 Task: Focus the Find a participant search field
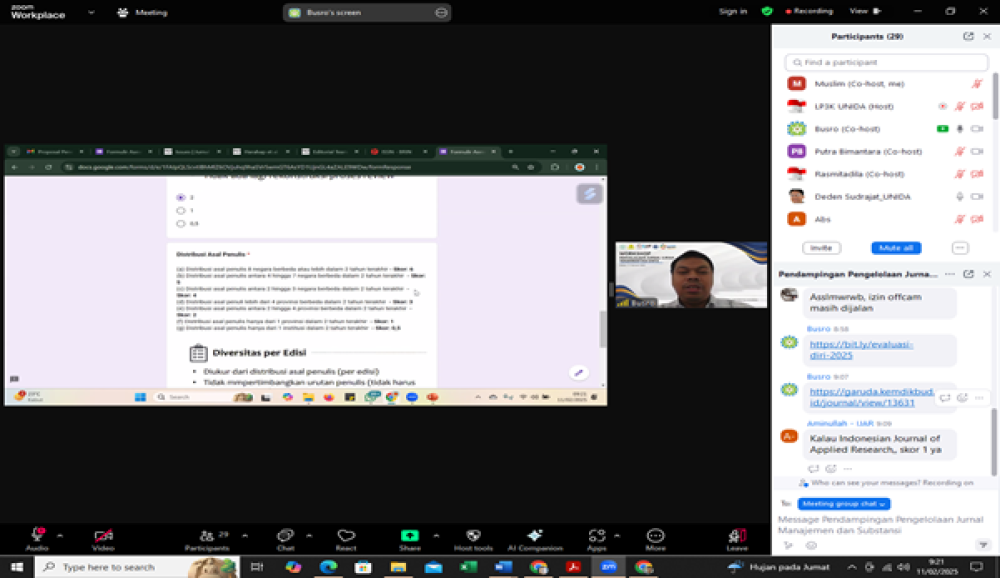click(x=886, y=63)
